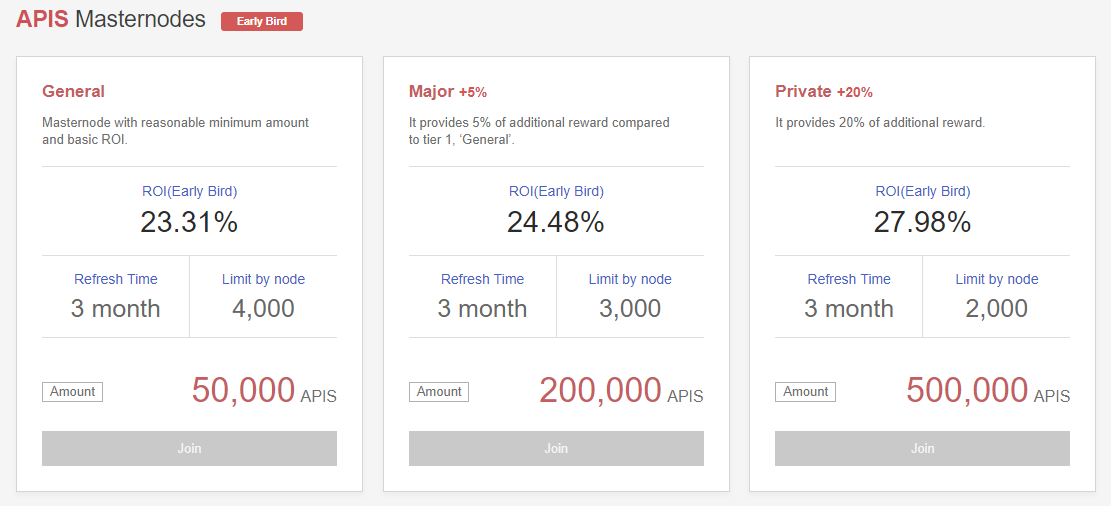This screenshot has width=1111, height=506.
Task: Click the Amount label in Major card
Action: (439, 392)
